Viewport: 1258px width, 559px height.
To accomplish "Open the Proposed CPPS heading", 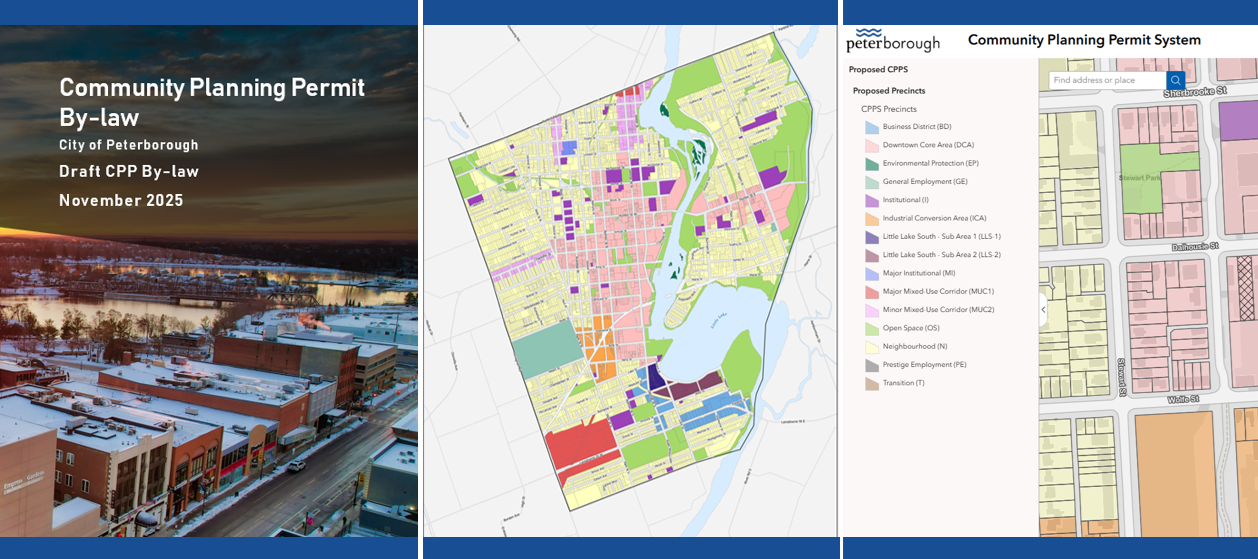I will click(x=878, y=70).
